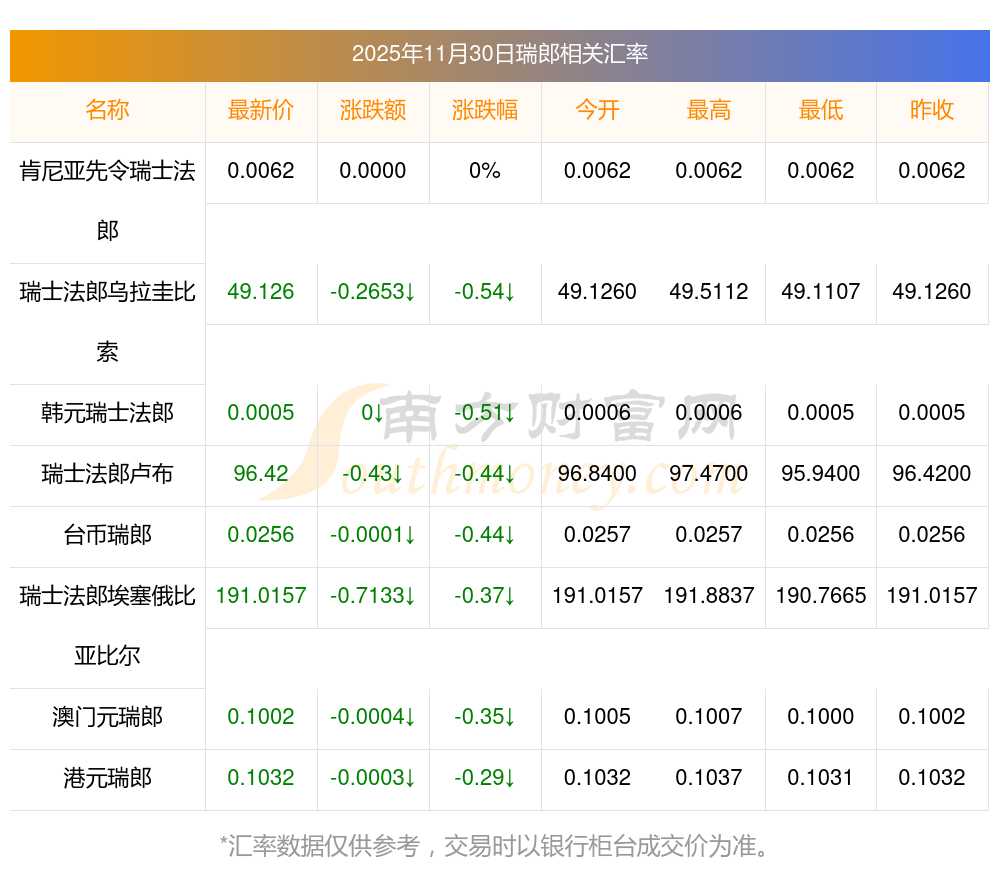The width and height of the screenshot is (1000, 877).
Task: Click the 今开 column header
Action: (597, 111)
